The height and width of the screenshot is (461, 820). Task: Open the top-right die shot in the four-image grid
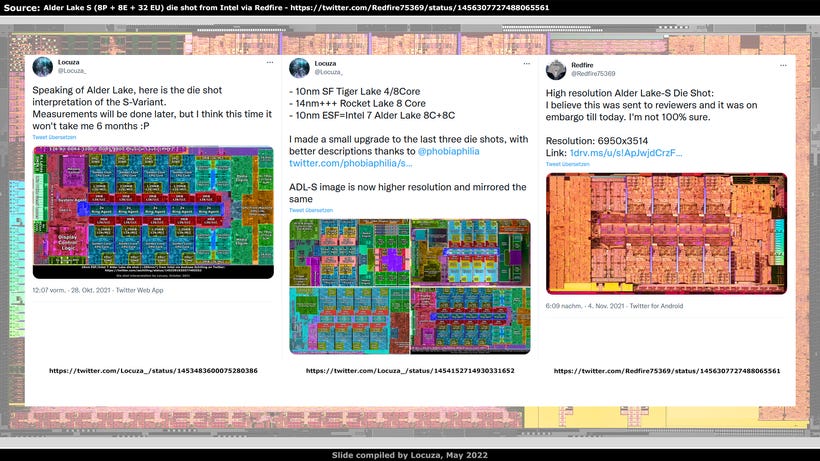pyautogui.click(x=471, y=252)
